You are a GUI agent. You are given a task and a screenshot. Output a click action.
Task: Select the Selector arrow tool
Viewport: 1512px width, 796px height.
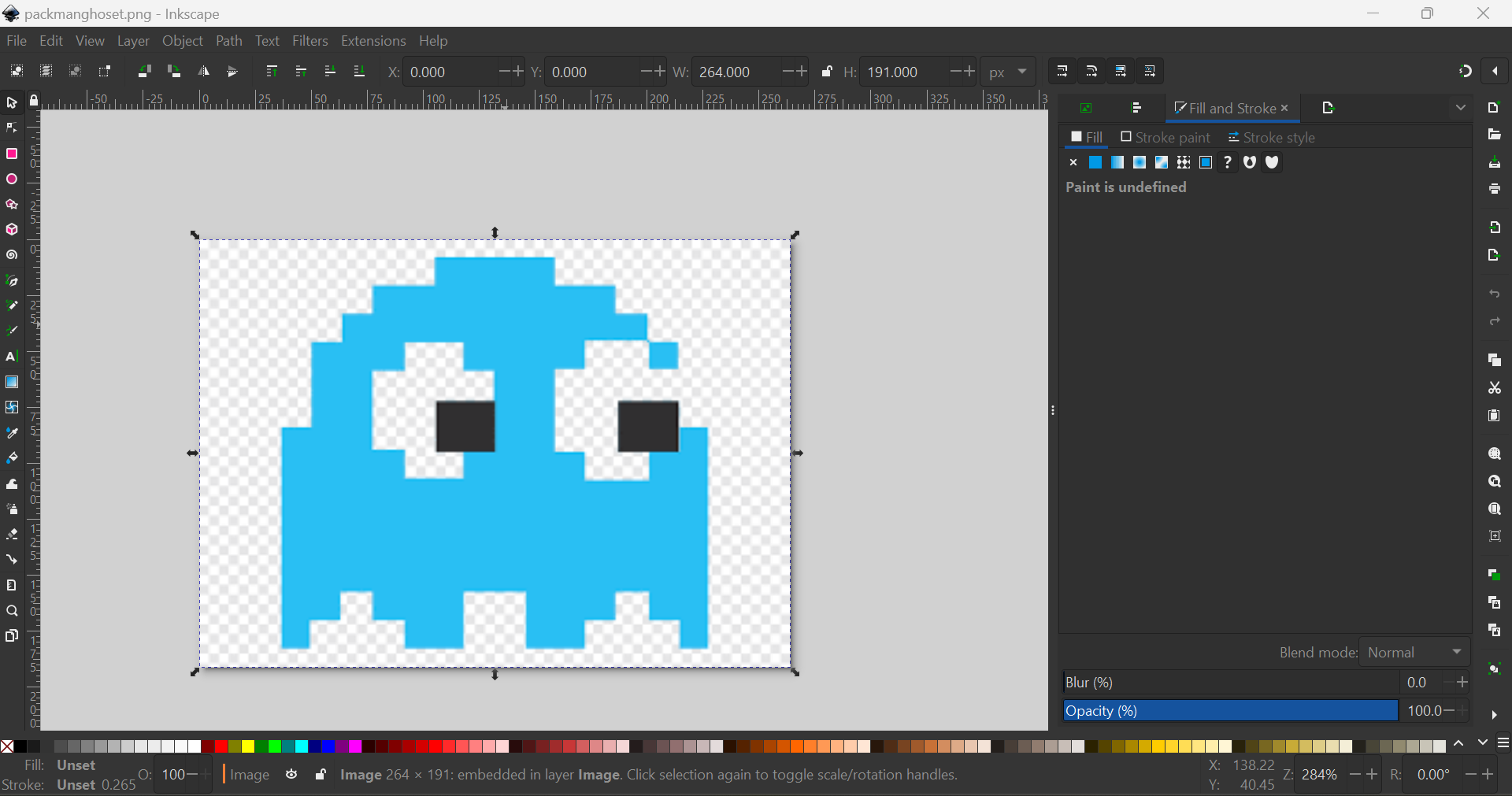click(x=12, y=103)
